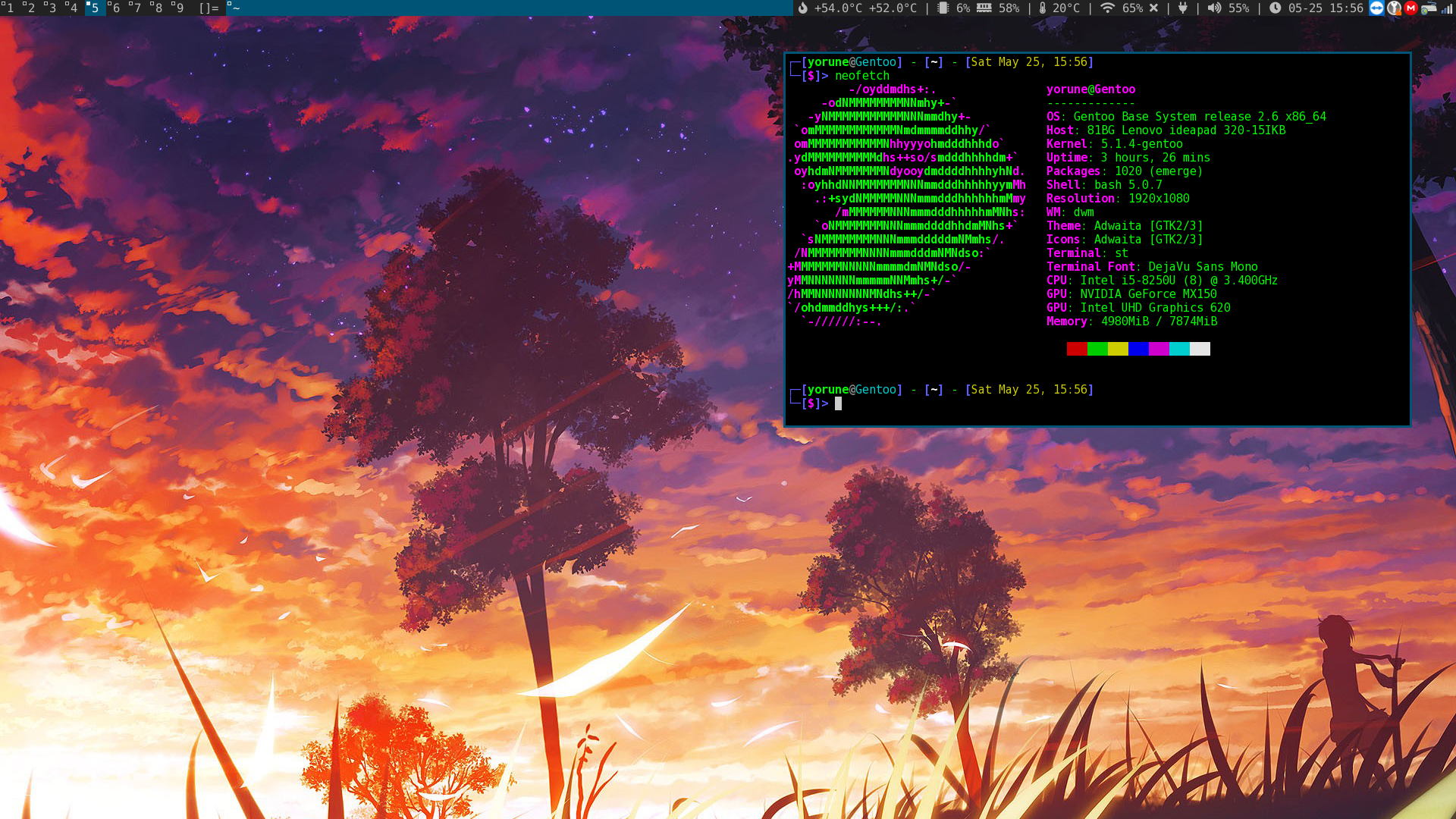1456x819 pixels.
Task: Click the Resolution: 1920x1080 line
Action: pyautogui.click(x=1118, y=199)
